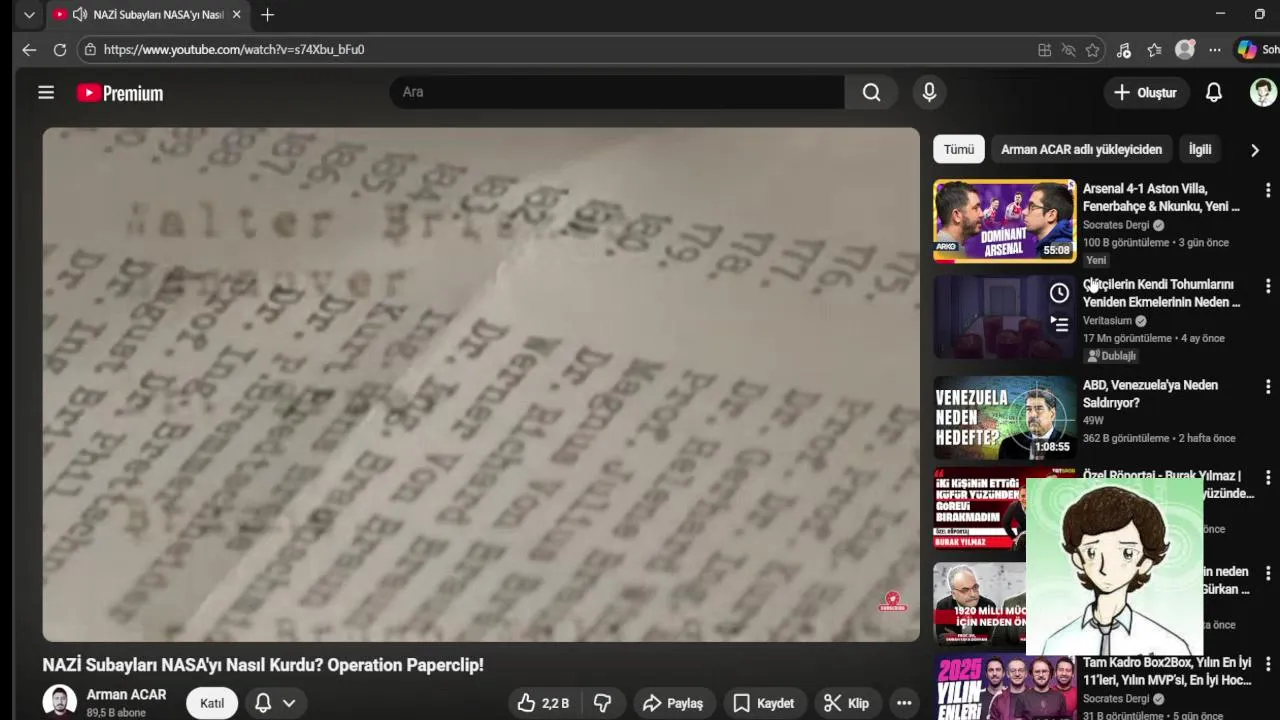Select the Tümü filter chip

(x=959, y=149)
